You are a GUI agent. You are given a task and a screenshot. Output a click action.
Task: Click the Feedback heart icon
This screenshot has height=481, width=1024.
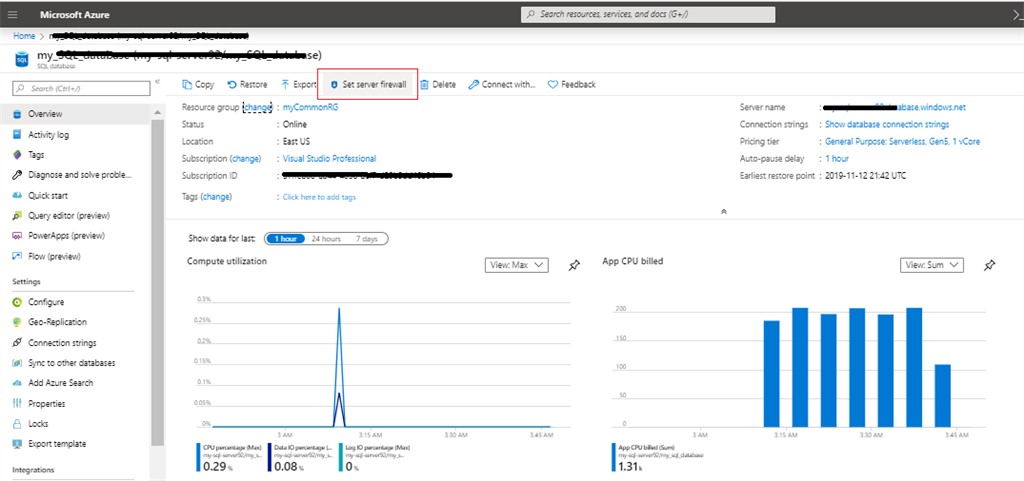coord(552,84)
